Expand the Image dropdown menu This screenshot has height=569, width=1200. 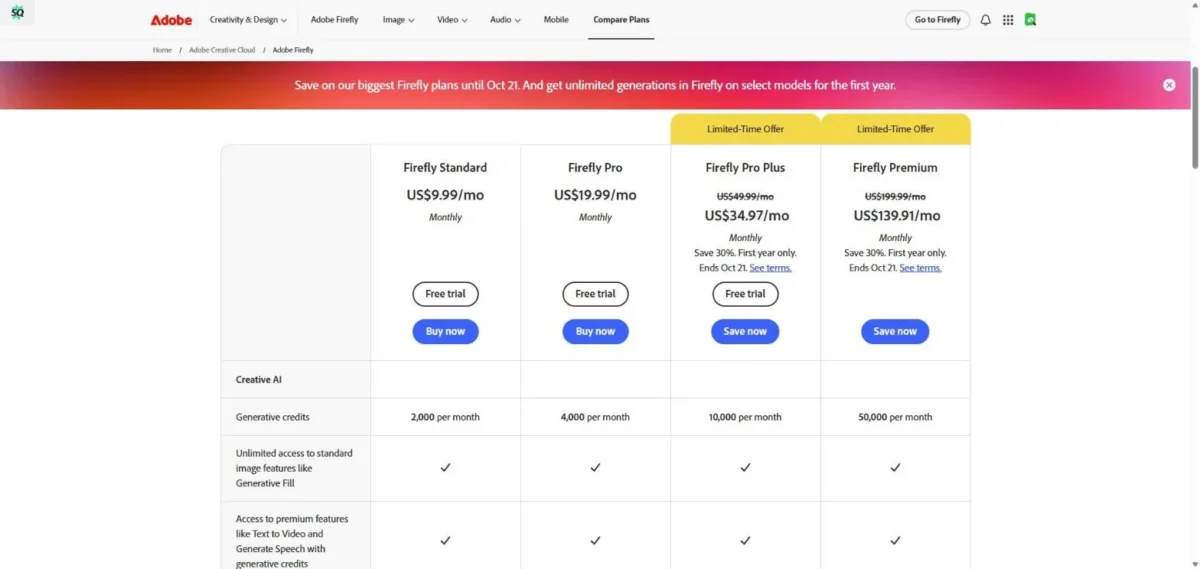coord(398,20)
